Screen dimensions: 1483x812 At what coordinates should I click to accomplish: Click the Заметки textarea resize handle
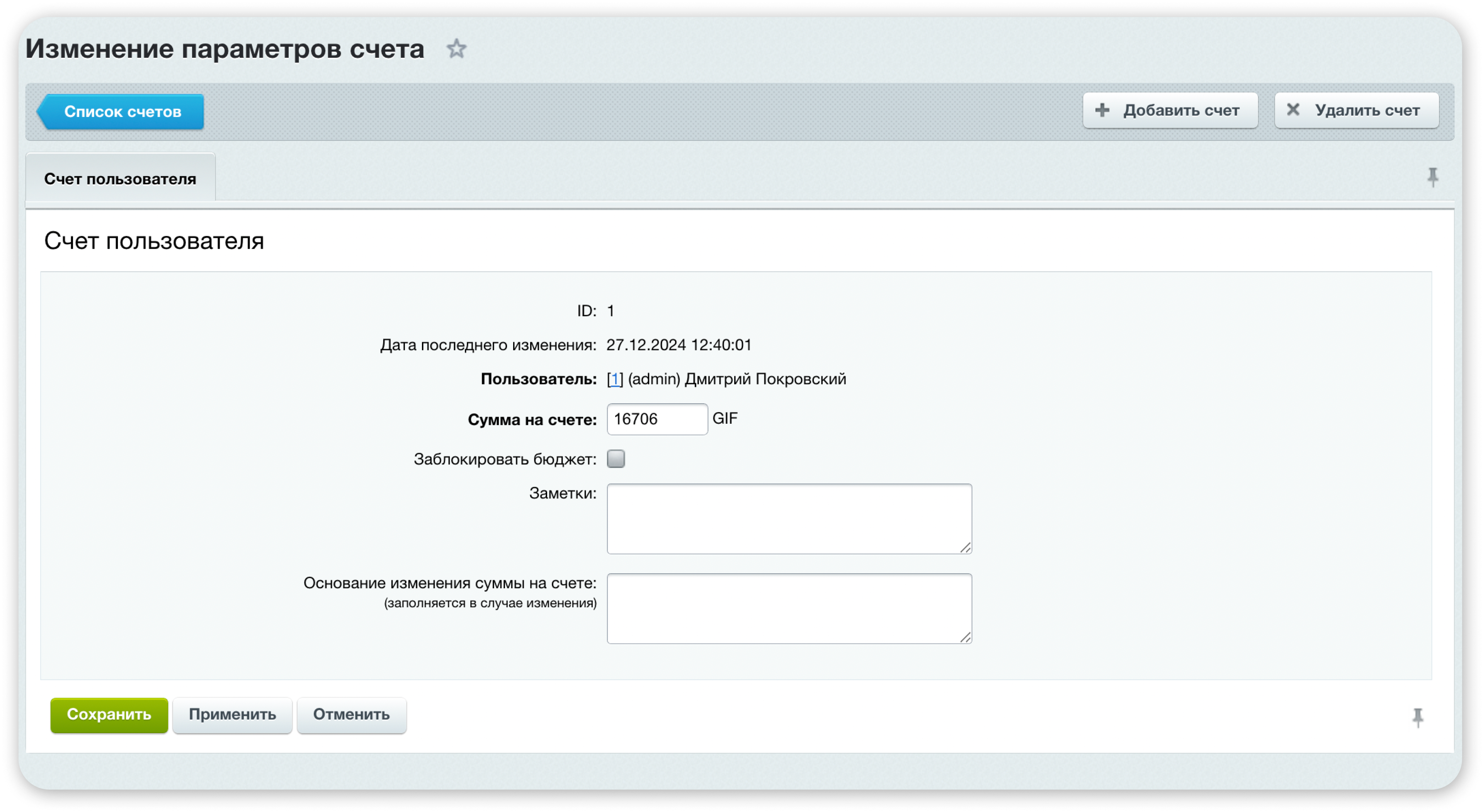(966, 548)
